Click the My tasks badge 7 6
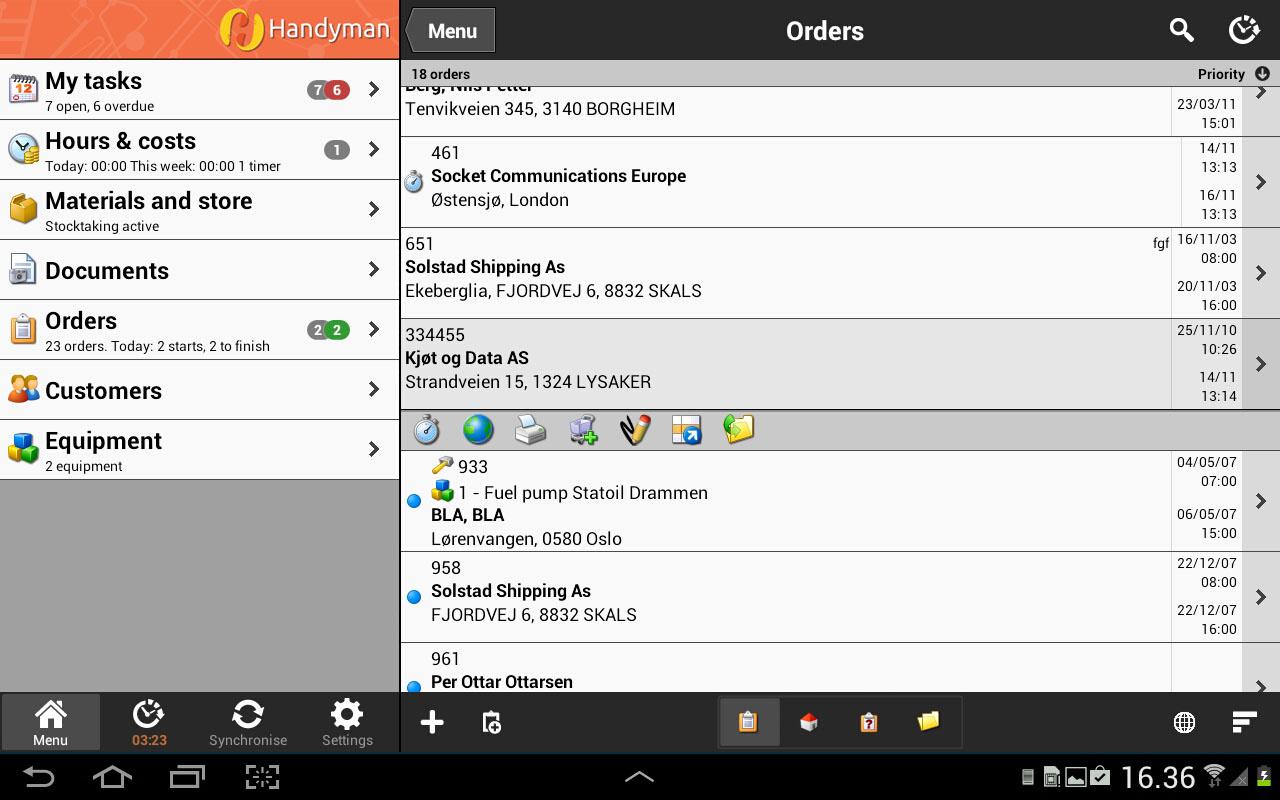This screenshot has width=1280, height=800. 328,90
